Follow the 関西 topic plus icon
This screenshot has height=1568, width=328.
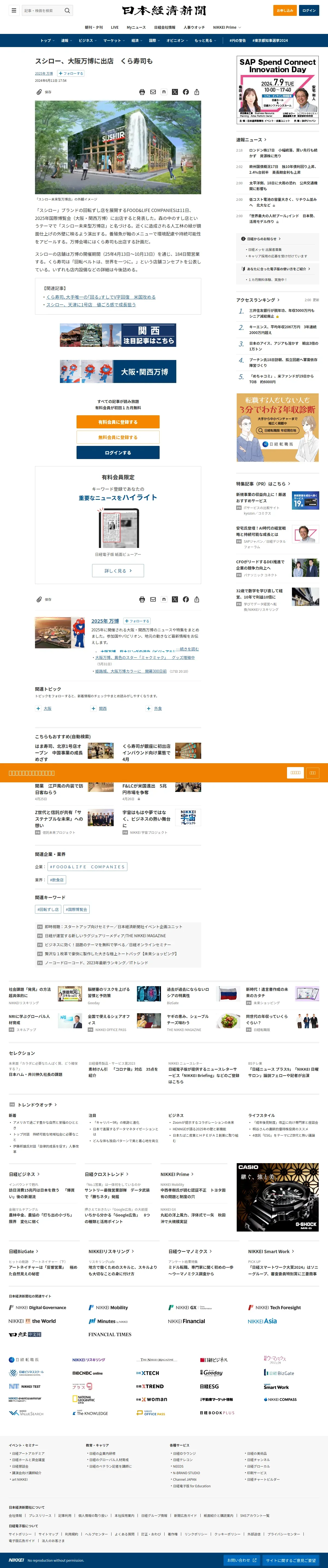[93, 708]
